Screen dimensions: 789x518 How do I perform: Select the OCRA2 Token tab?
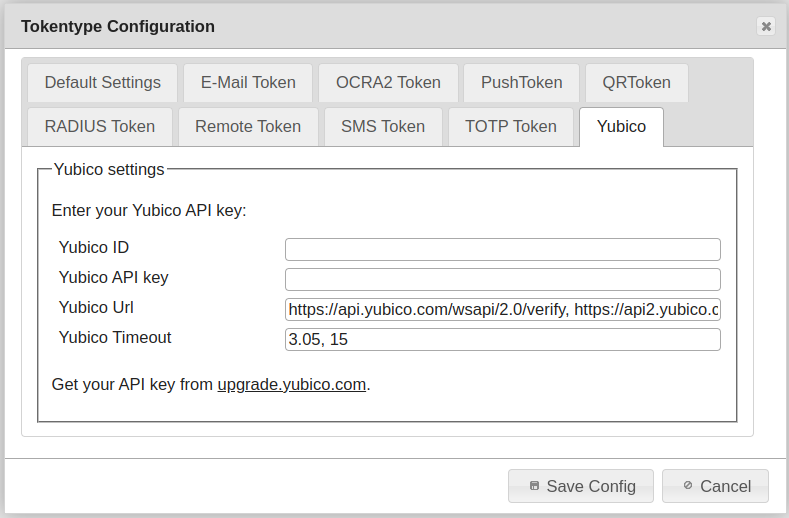(x=388, y=83)
